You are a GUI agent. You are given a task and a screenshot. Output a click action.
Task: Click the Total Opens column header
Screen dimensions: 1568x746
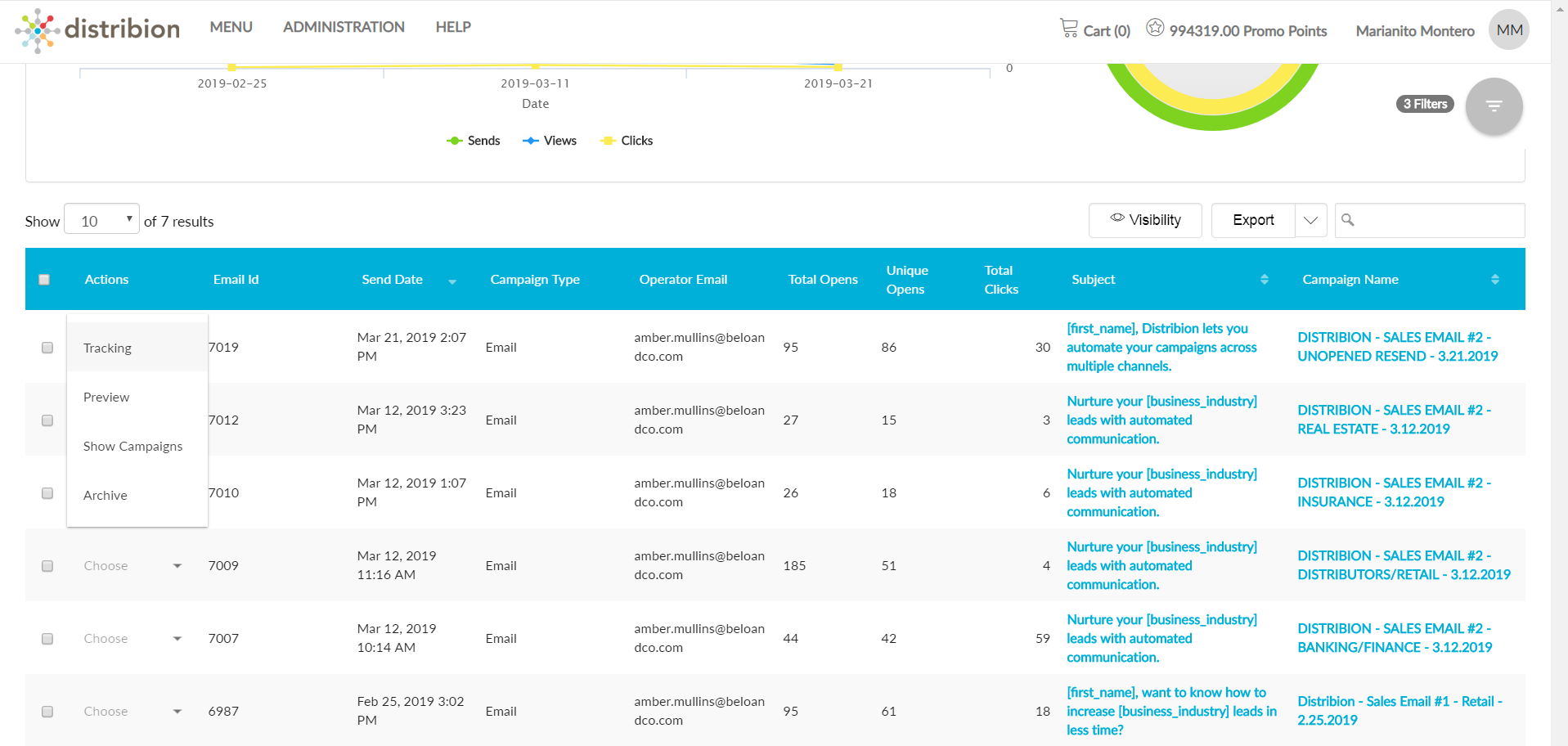point(823,280)
